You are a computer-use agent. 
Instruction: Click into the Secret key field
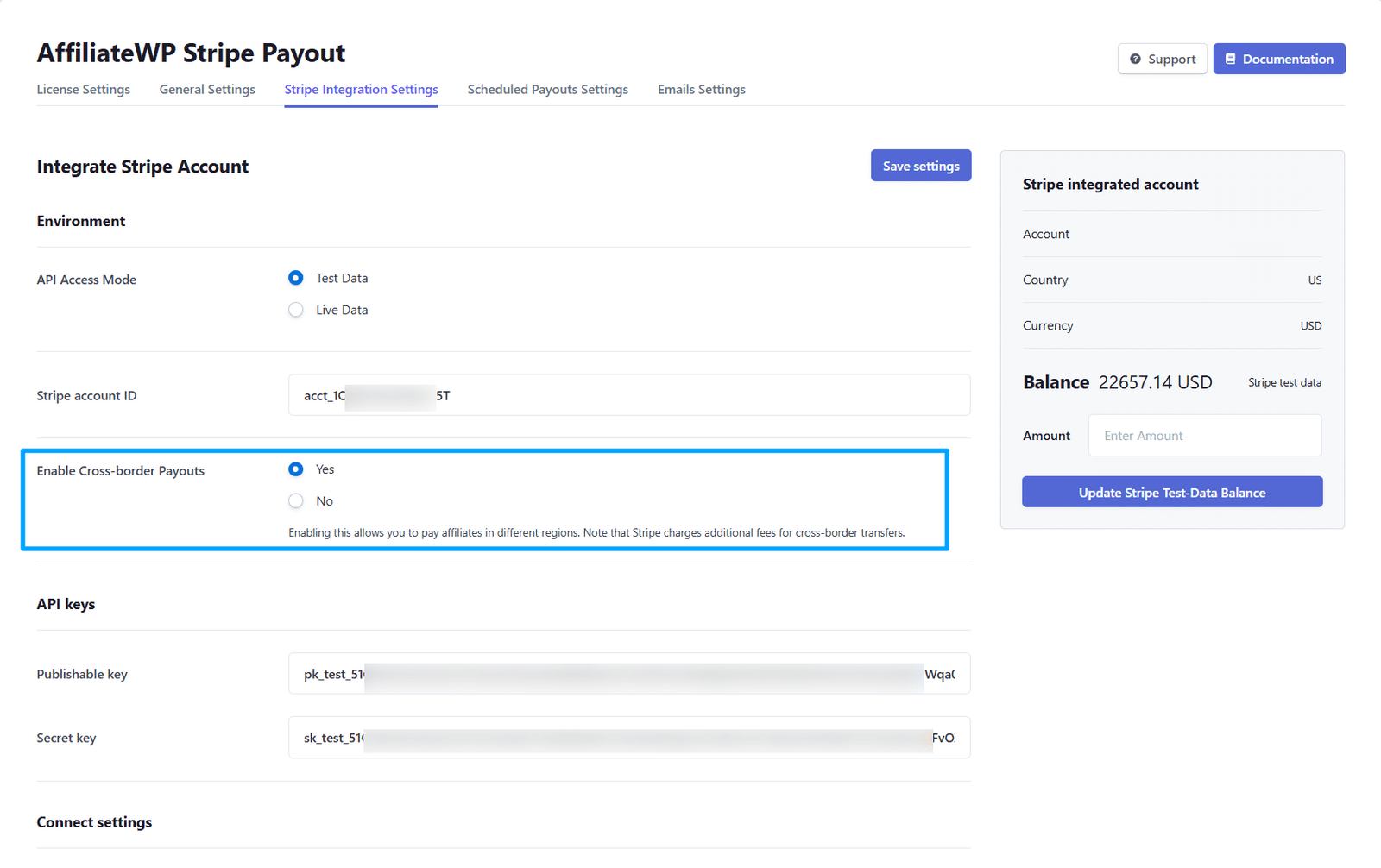629,738
